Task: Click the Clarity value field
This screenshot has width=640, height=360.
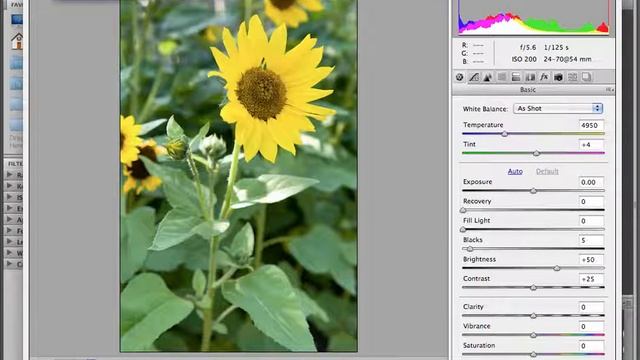Action: tap(591, 307)
